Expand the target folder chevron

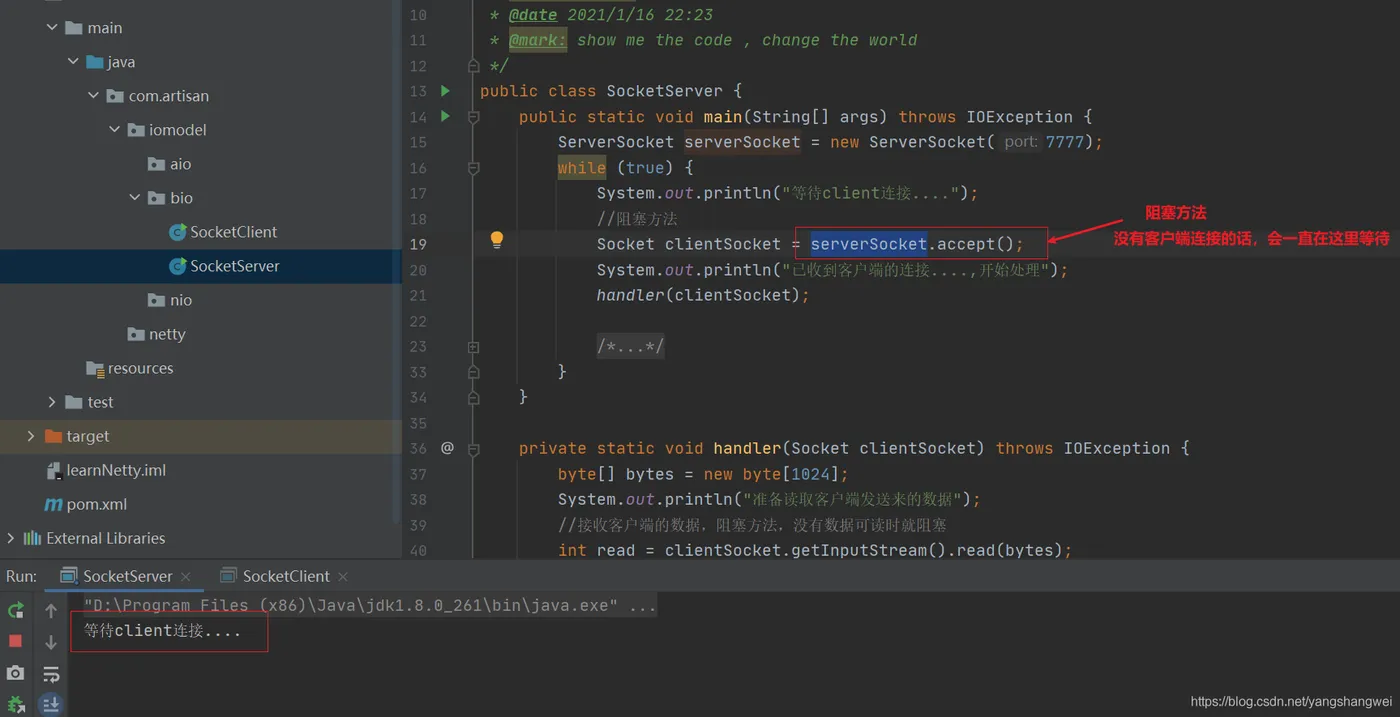(31, 436)
